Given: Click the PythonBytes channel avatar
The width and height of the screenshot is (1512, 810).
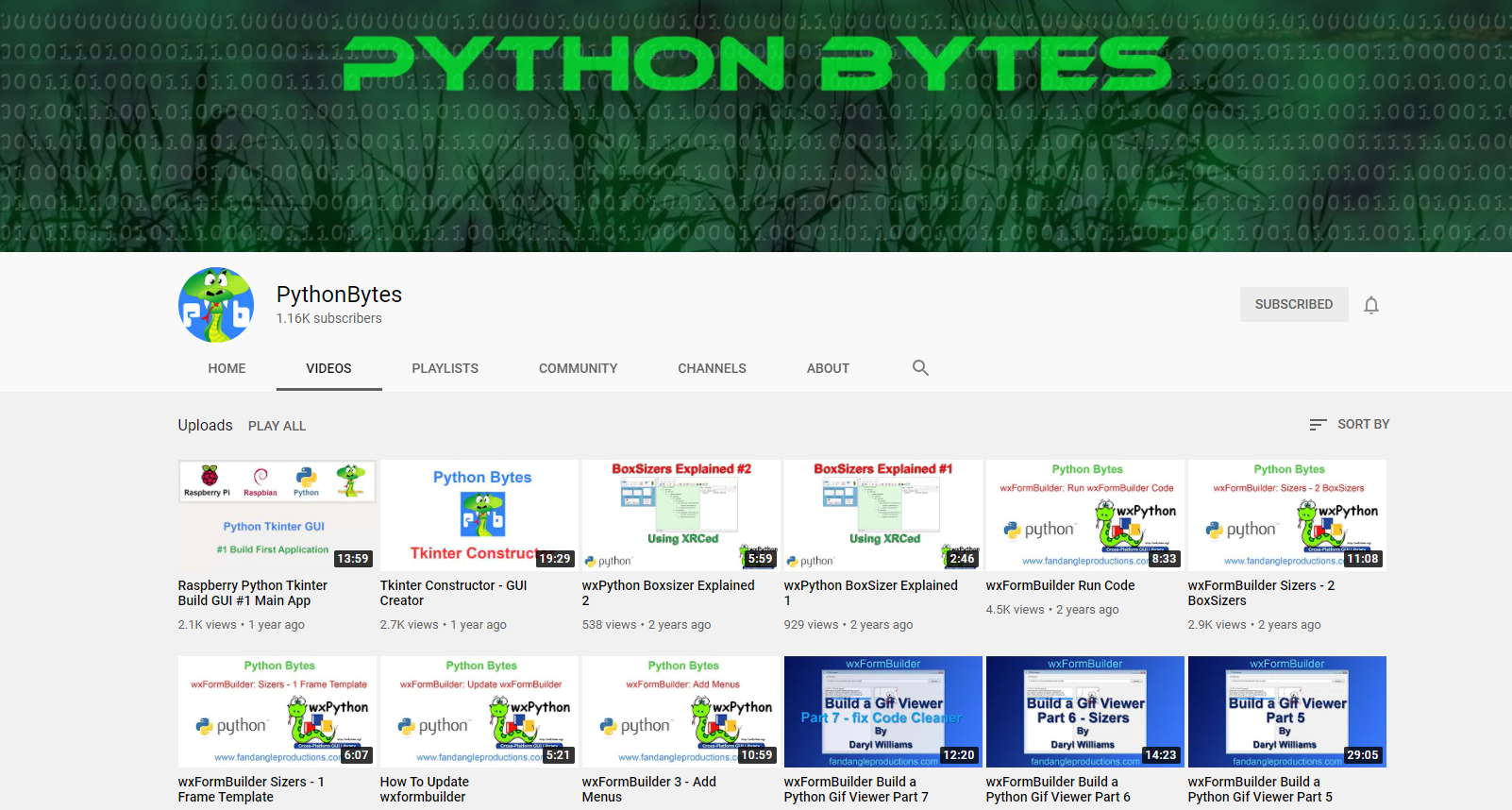Looking at the screenshot, I should coord(216,305).
